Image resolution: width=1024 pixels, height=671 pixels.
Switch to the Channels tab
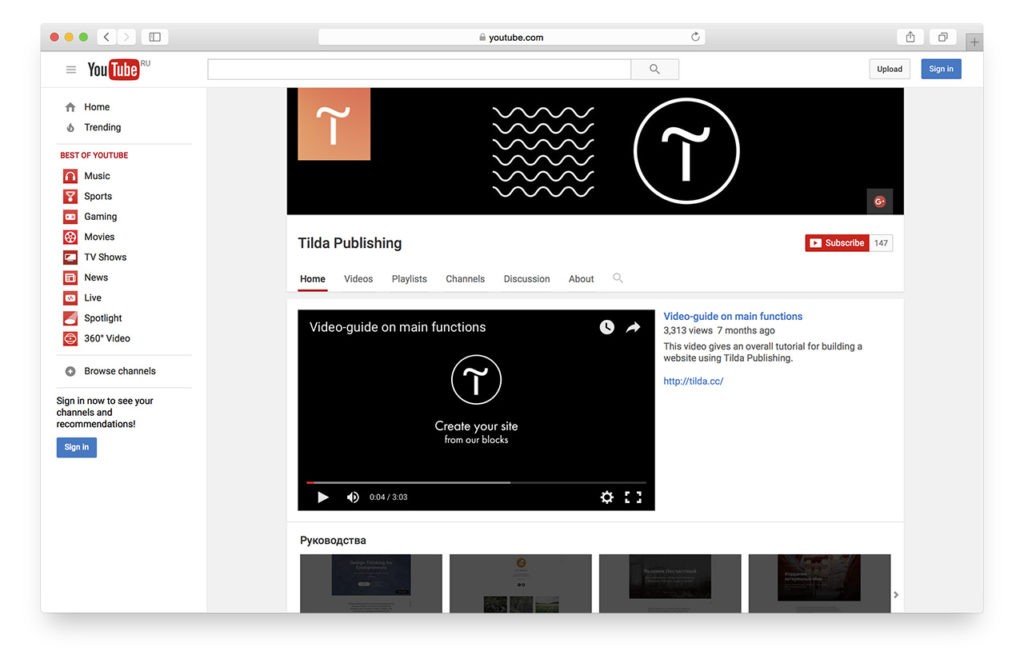click(x=465, y=279)
